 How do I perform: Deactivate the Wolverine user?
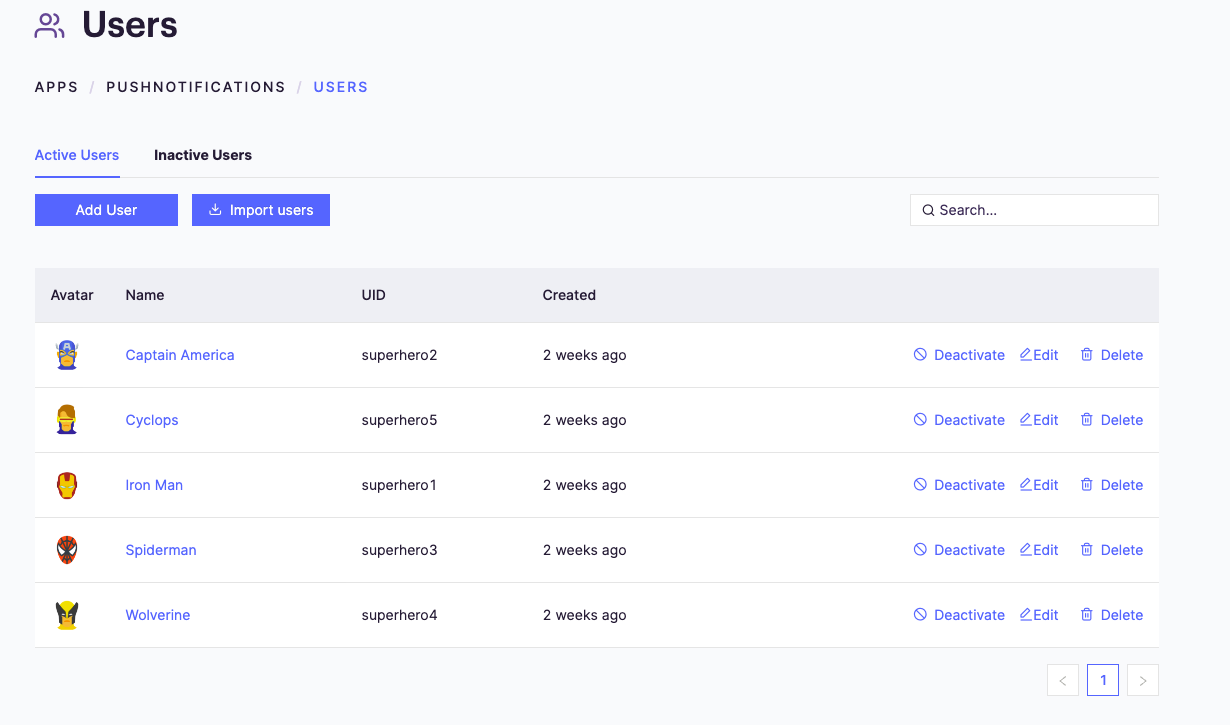click(x=959, y=615)
